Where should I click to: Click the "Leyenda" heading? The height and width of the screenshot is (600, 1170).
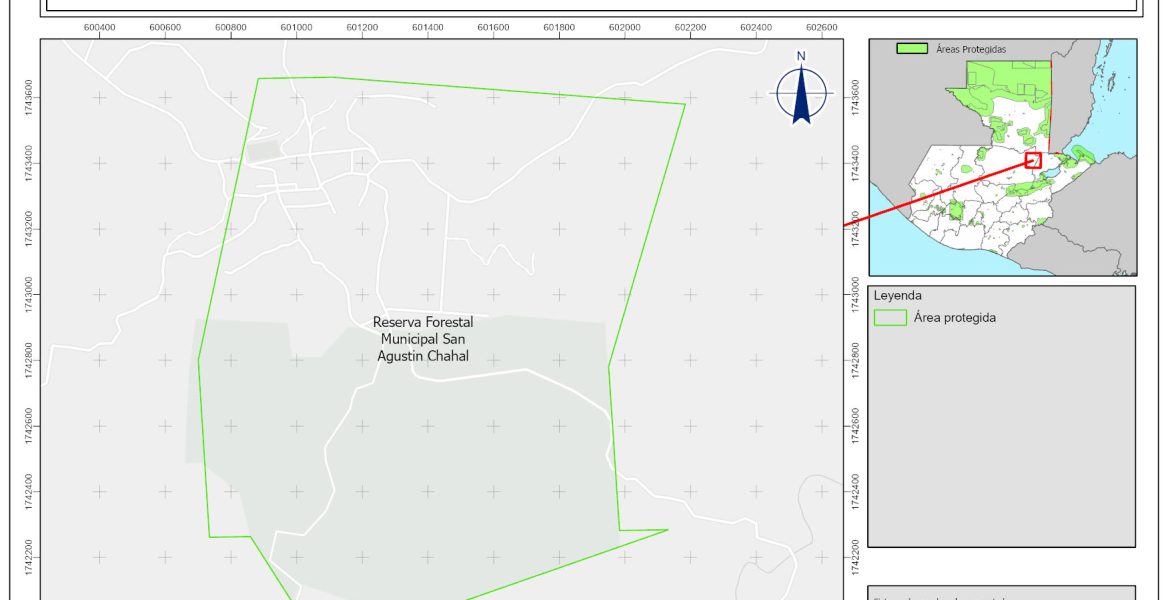897,296
